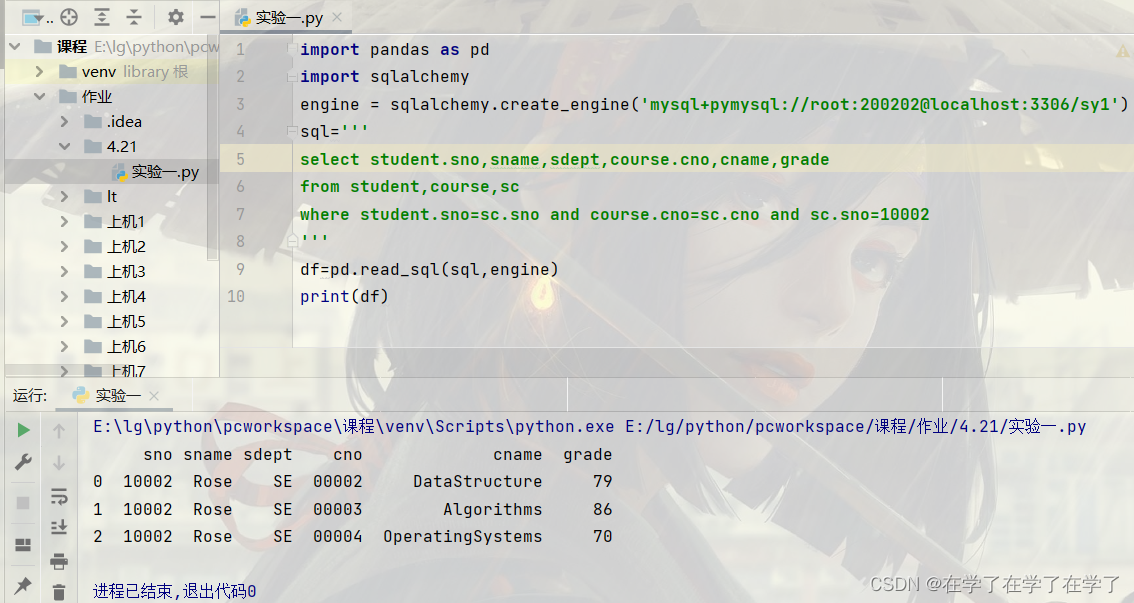Clear console output with trash icon
1134x603 pixels.
[x=59, y=592]
